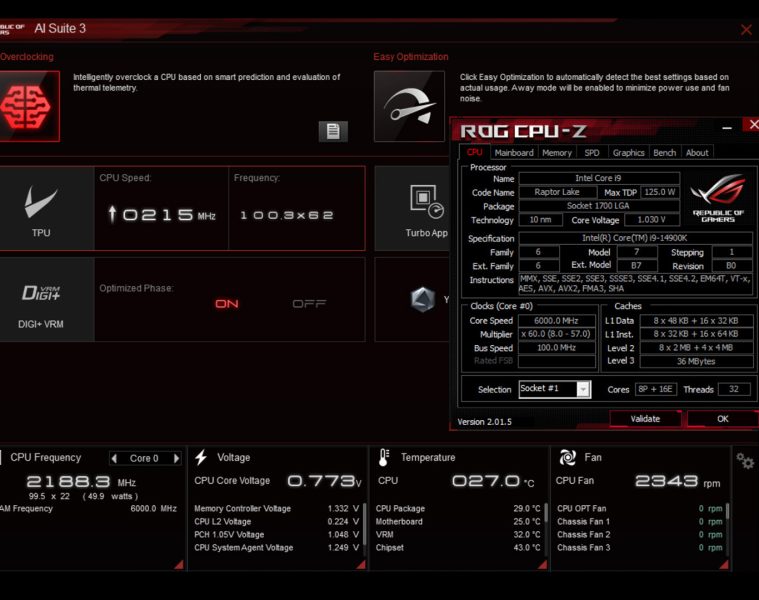The height and width of the screenshot is (600, 759).
Task: Turn Optimized Phase OFF
Action: click(x=309, y=304)
